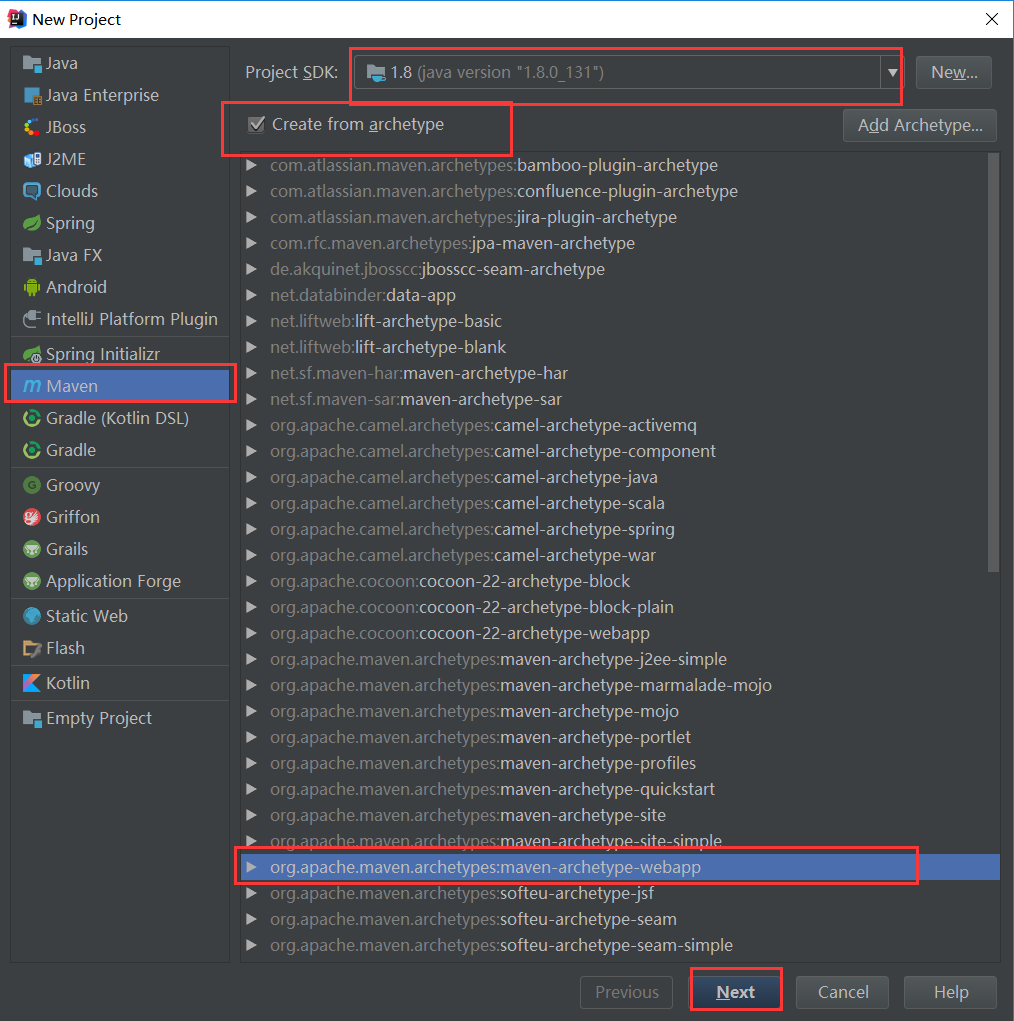Expand bamboo-plugin-archetype node
This screenshot has width=1014, height=1021.
click(x=251, y=165)
